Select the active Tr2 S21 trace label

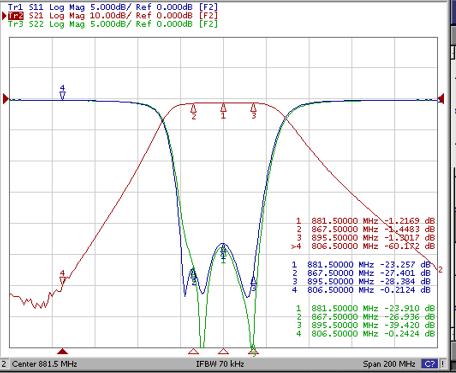point(113,15)
